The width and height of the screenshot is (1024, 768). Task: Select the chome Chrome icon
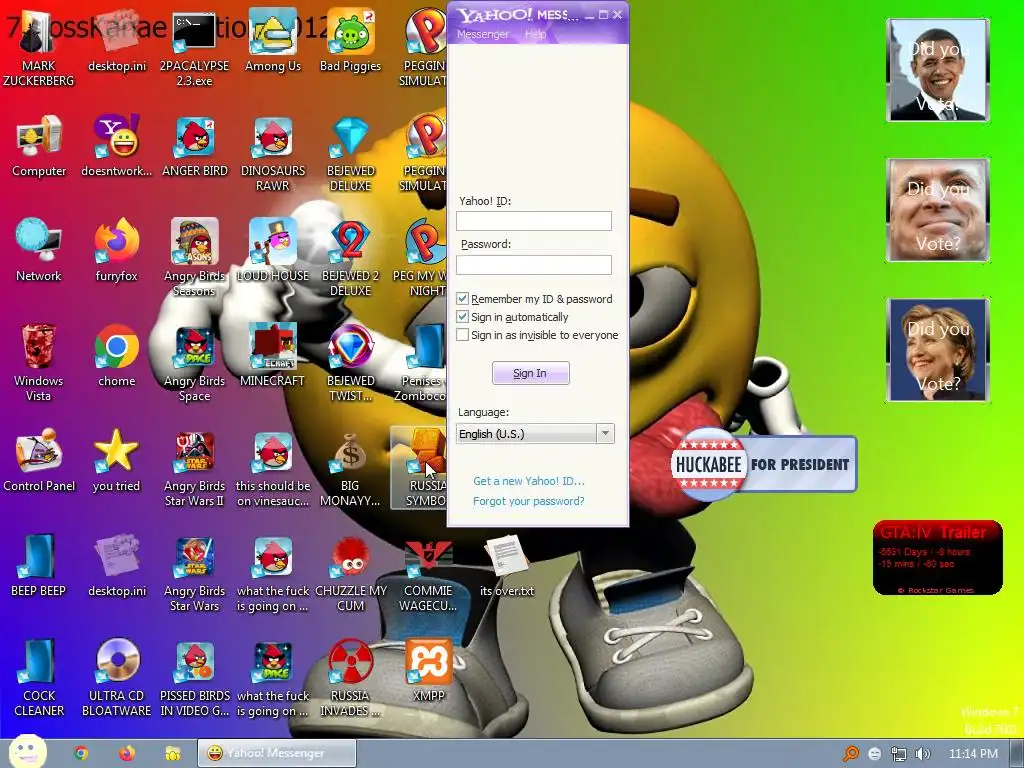coord(116,357)
